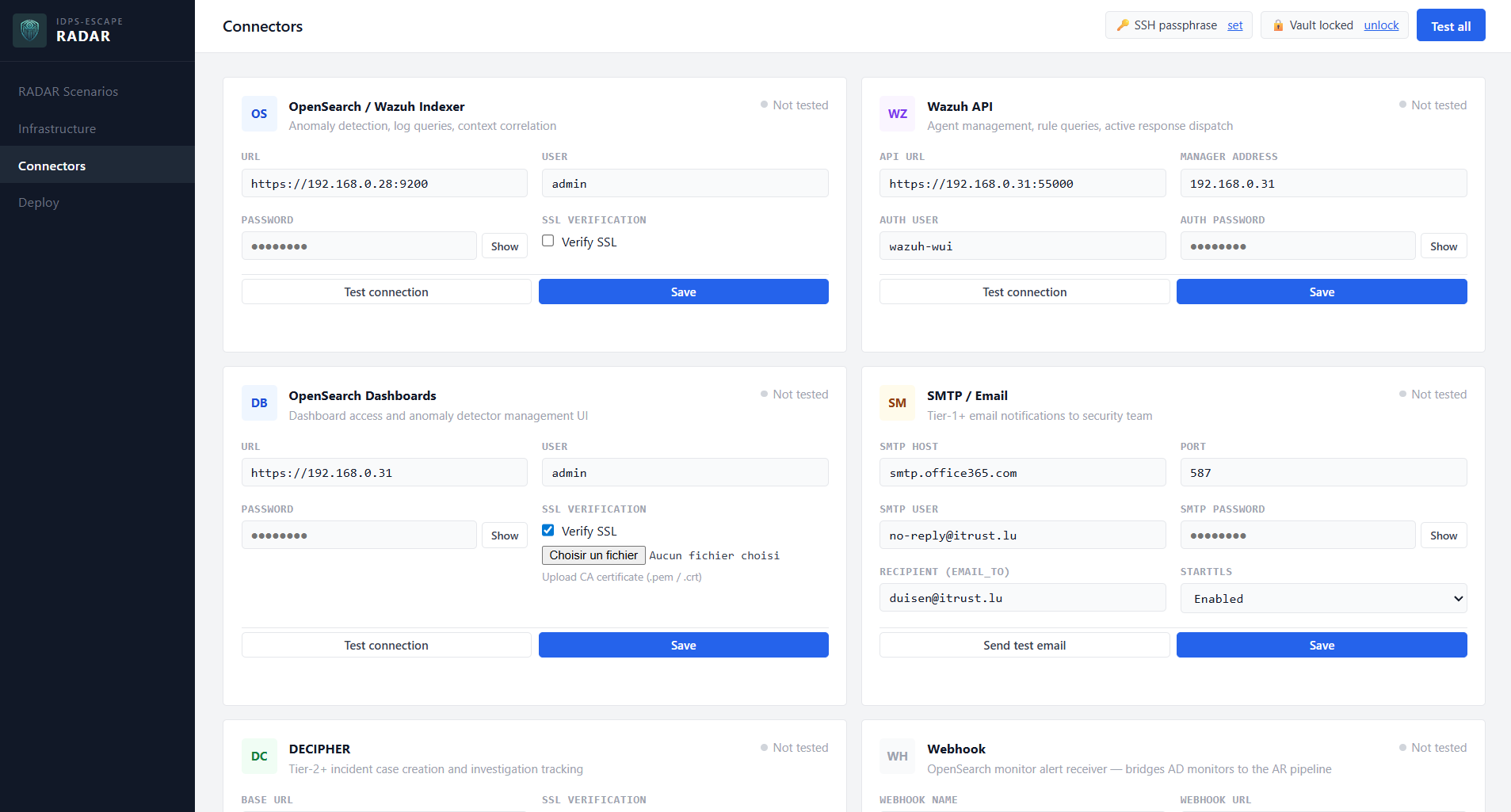Click the SMTP port field showing 587
The width and height of the screenshot is (1511, 812).
[1323, 472]
